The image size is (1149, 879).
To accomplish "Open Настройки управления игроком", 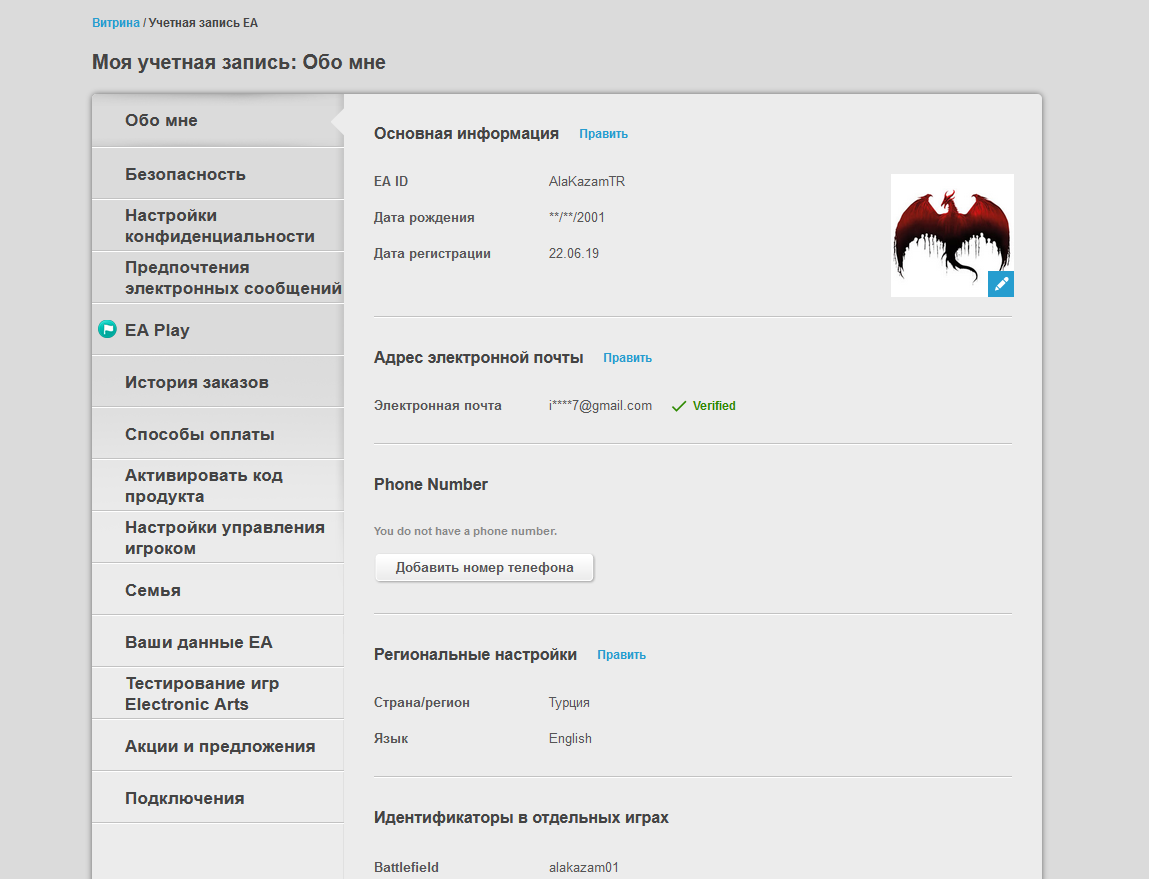I will click(x=218, y=538).
